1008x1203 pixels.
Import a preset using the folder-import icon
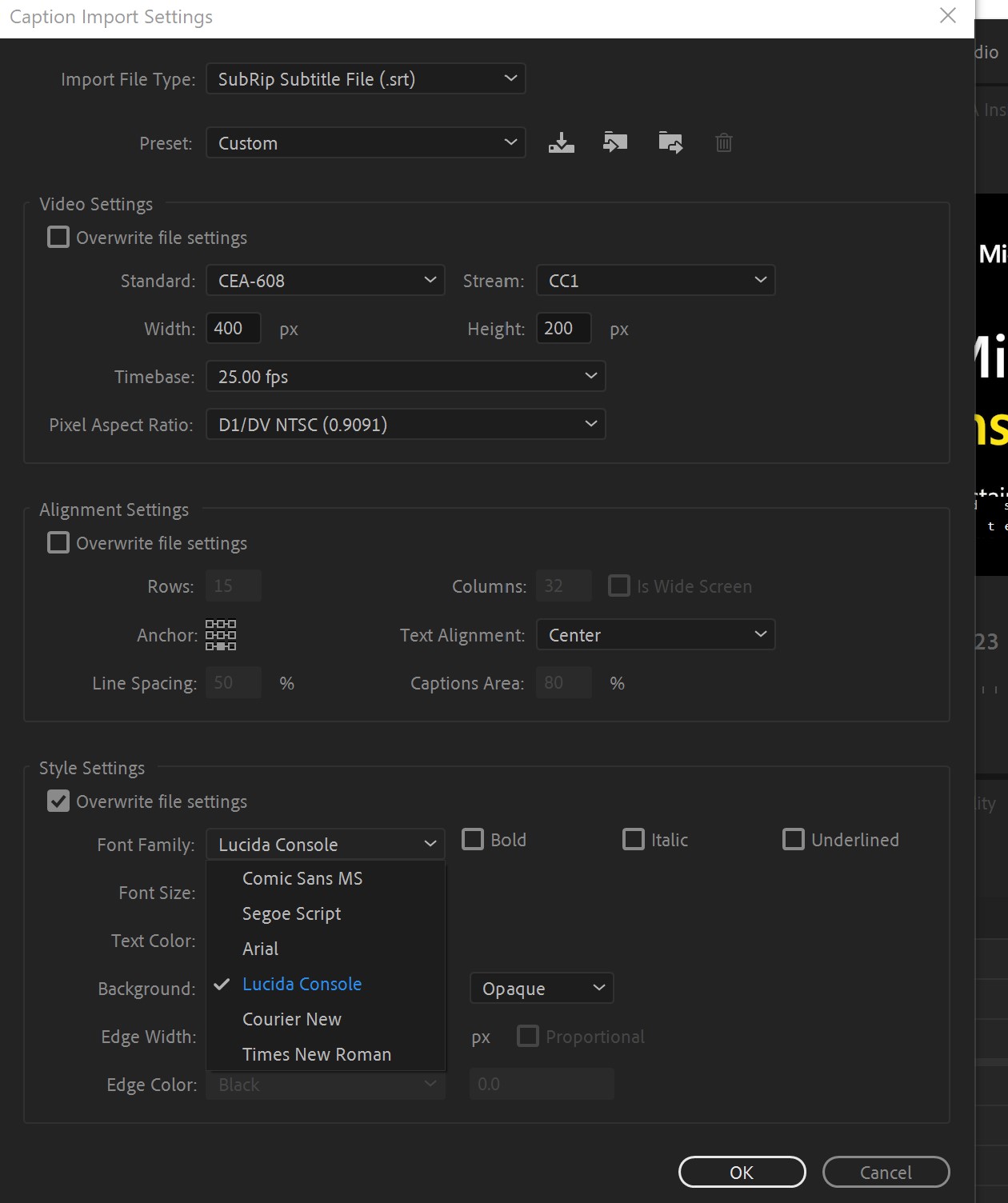click(x=615, y=142)
